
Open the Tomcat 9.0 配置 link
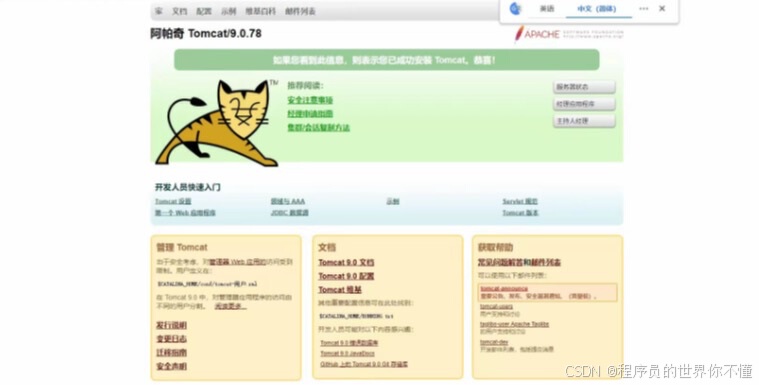(x=346, y=276)
